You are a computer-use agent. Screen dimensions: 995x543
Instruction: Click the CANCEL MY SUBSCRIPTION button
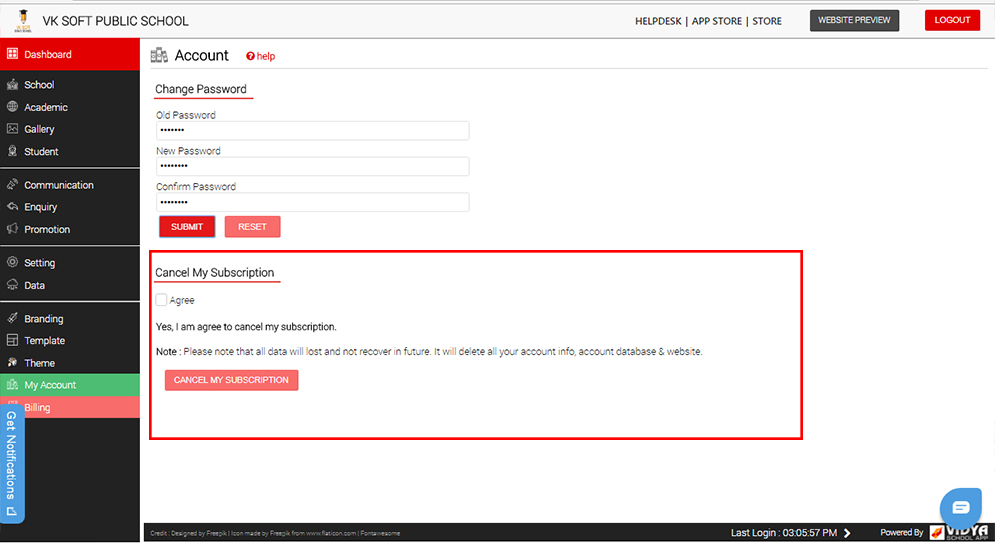pos(231,380)
